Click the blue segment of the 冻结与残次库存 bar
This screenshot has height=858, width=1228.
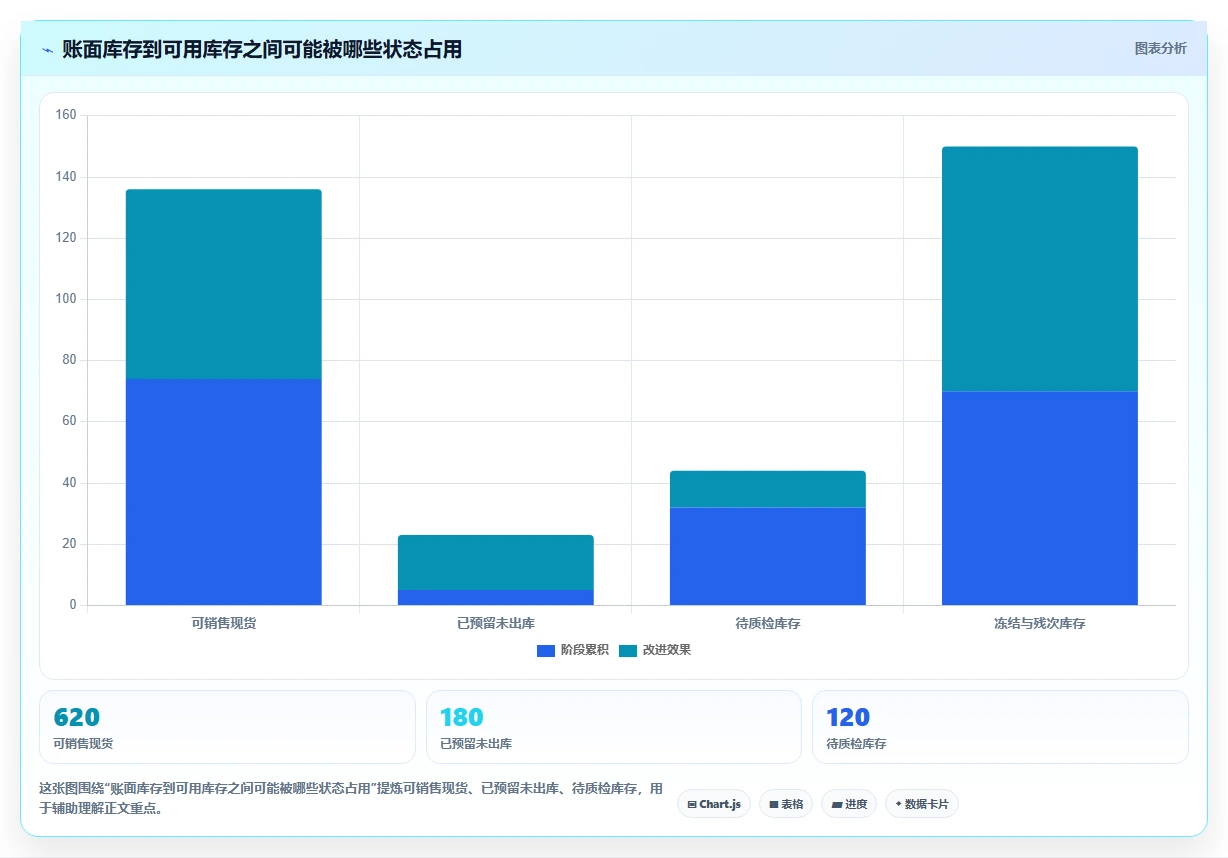(x=1040, y=498)
